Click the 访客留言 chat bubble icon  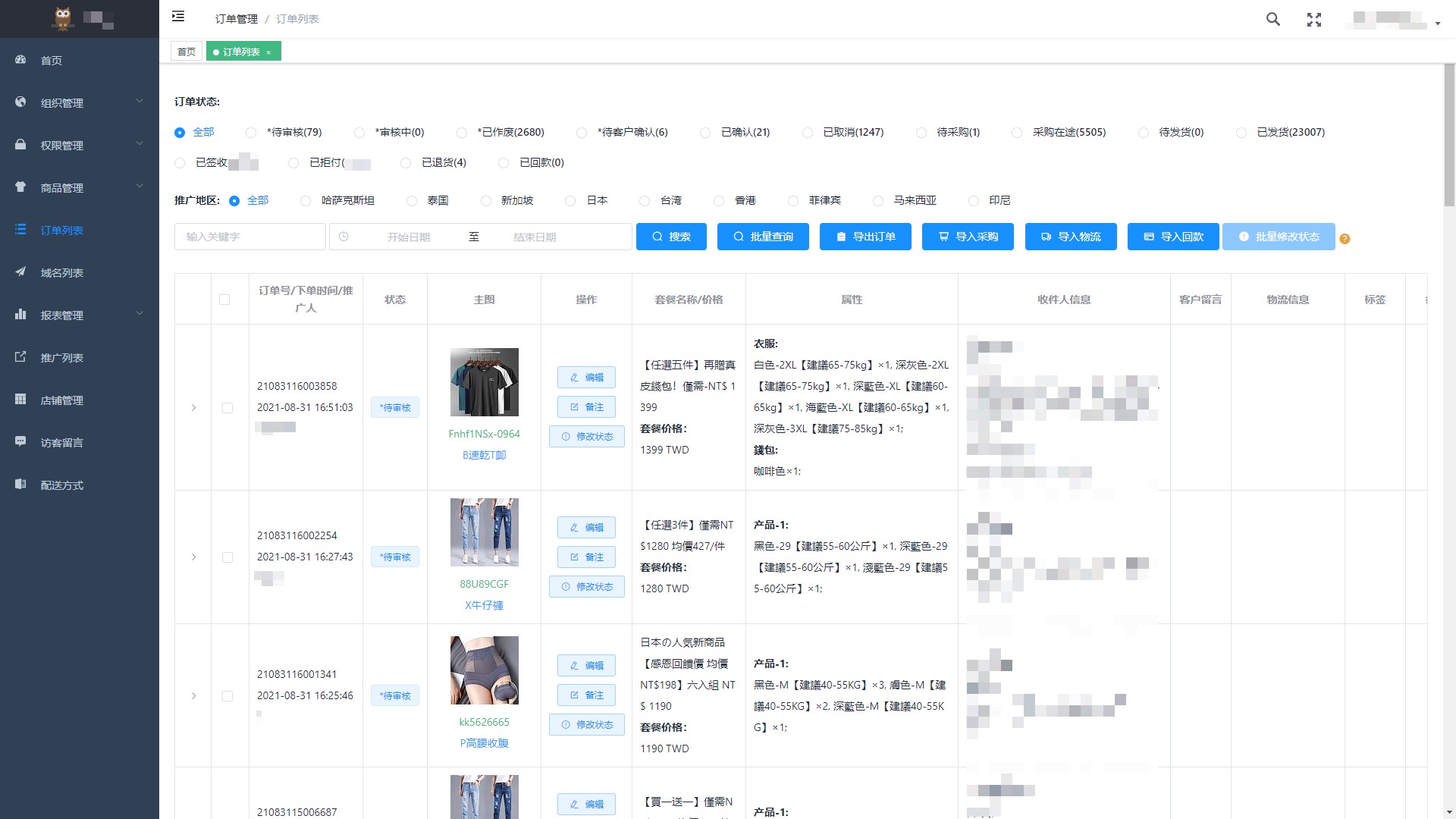(x=21, y=442)
